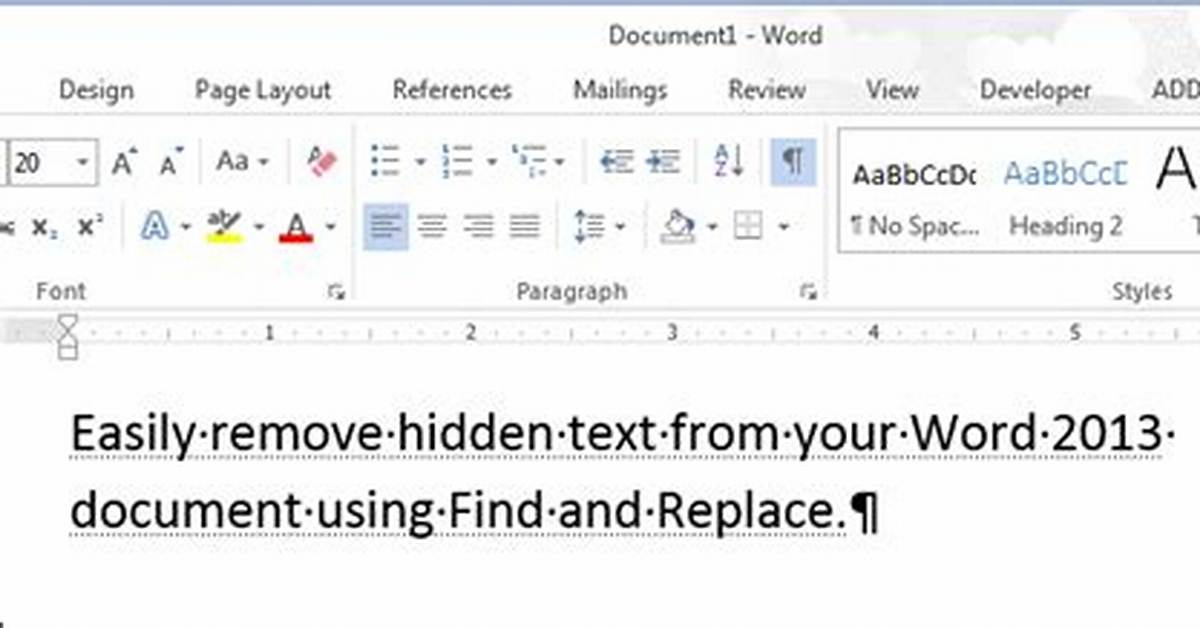Open line and paragraph spacing
Image resolution: width=1200 pixels, height=628 pixels.
tap(587, 227)
